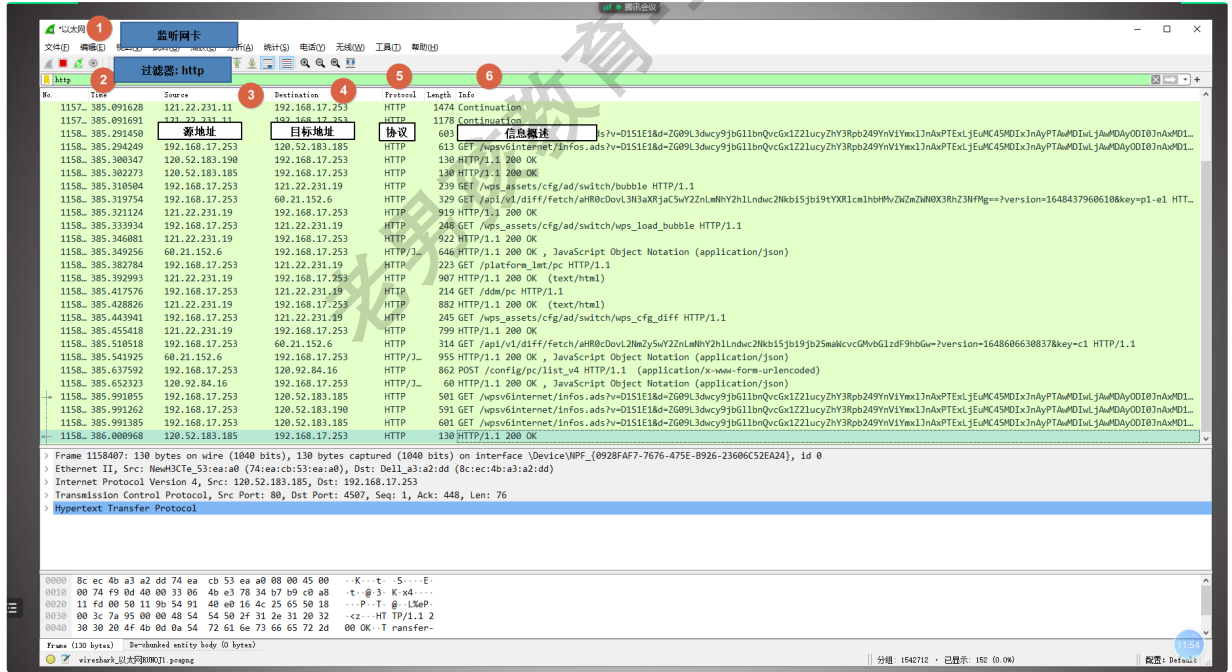The height and width of the screenshot is (672, 1232).
Task: Select packet at time 385.319754
Action: click(620, 199)
